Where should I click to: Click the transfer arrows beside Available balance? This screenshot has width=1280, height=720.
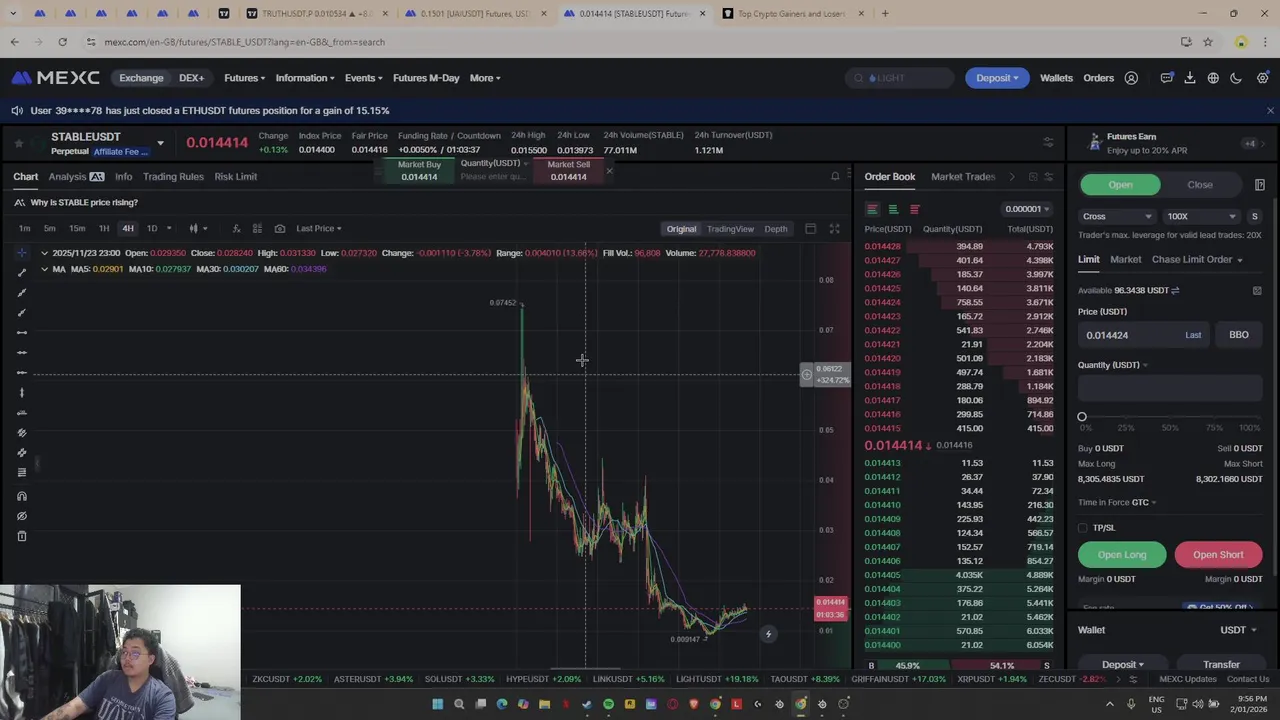coord(1175,290)
